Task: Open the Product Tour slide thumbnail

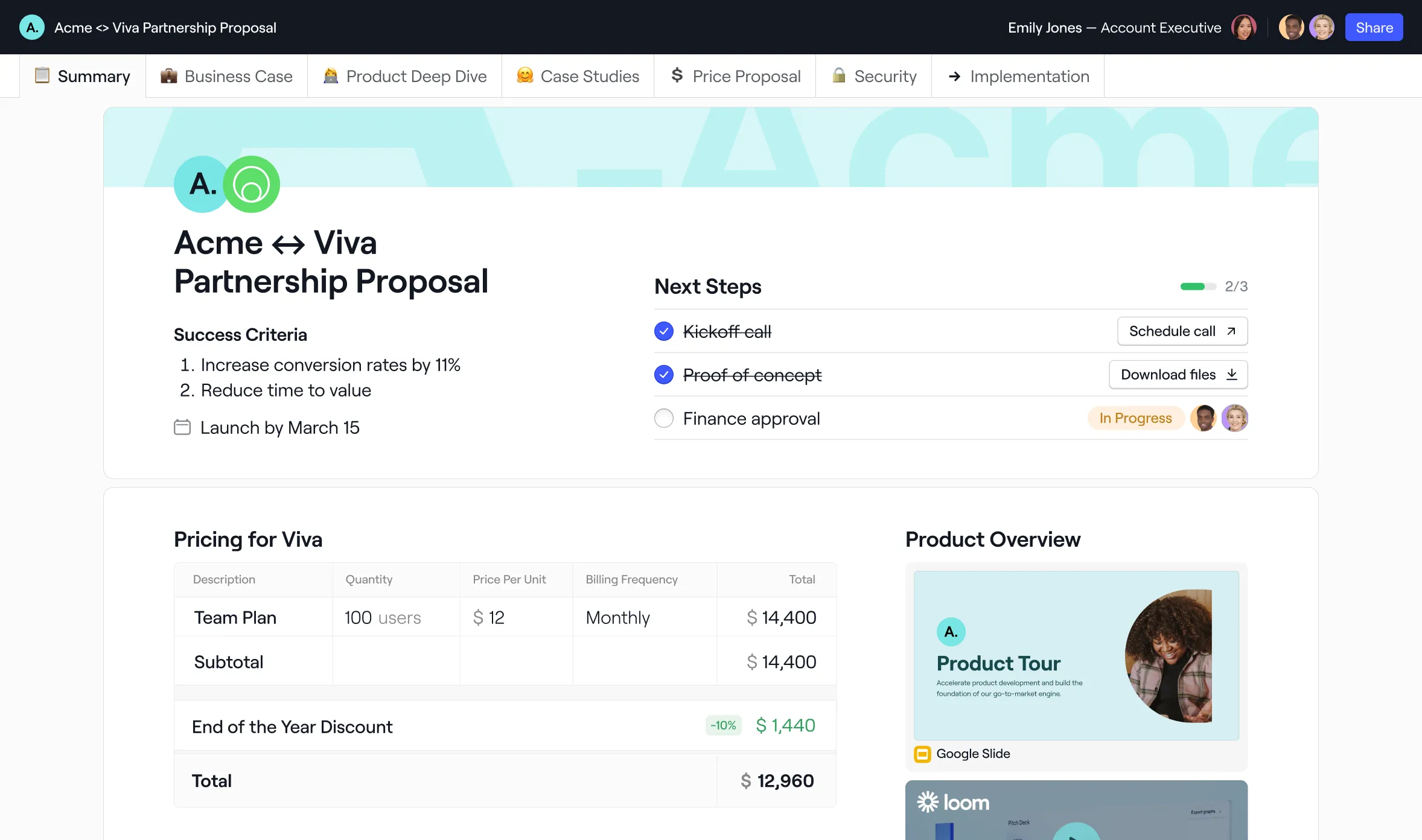Action: (1076, 655)
